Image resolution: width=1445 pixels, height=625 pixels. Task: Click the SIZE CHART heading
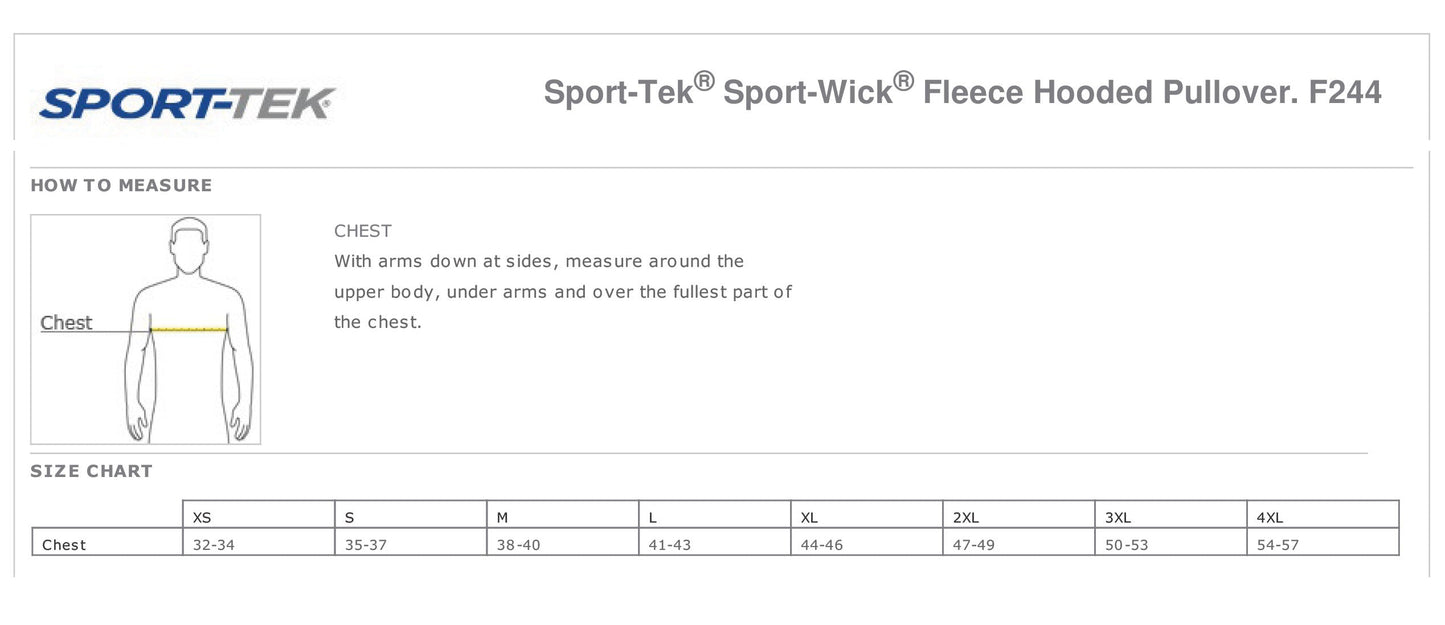91,471
